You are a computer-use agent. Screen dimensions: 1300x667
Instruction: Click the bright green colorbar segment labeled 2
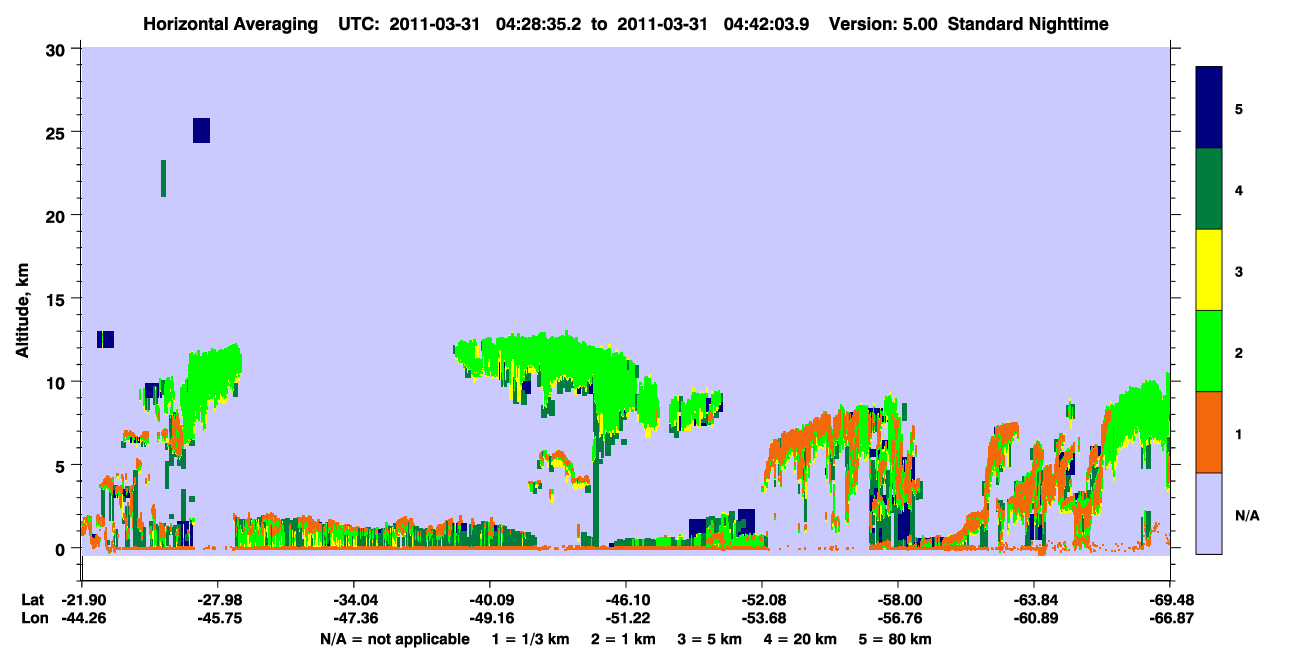coord(1209,350)
